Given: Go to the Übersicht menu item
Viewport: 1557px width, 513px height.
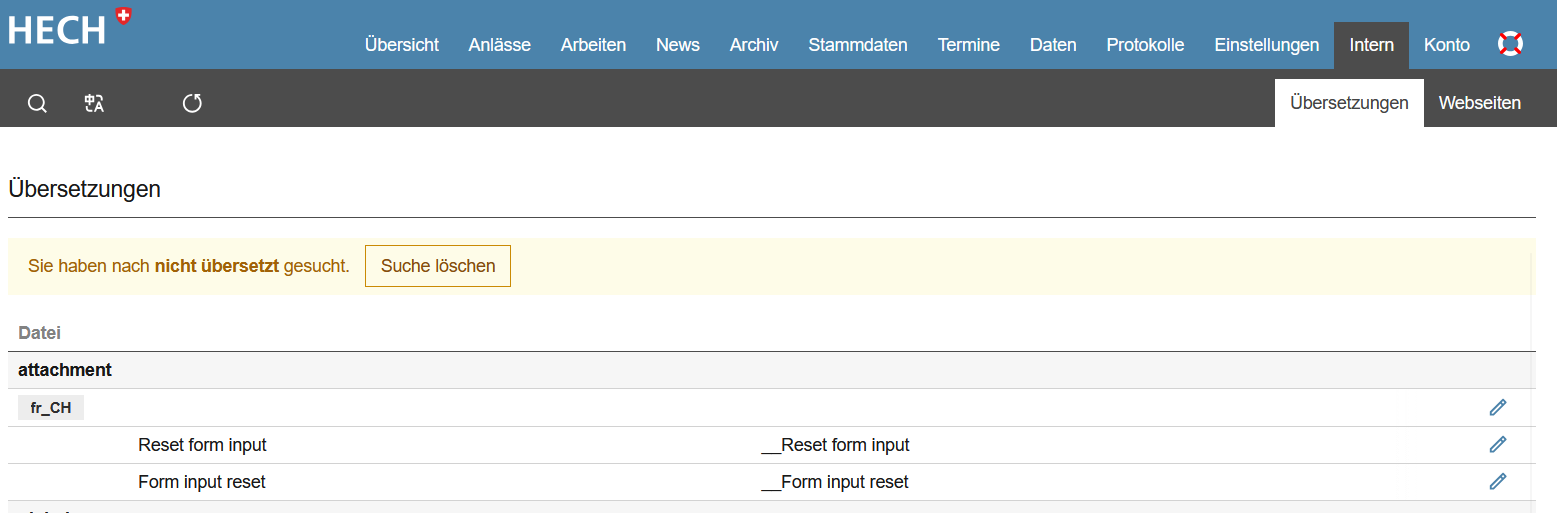Looking at the screenshot, I should click(401, 45).
